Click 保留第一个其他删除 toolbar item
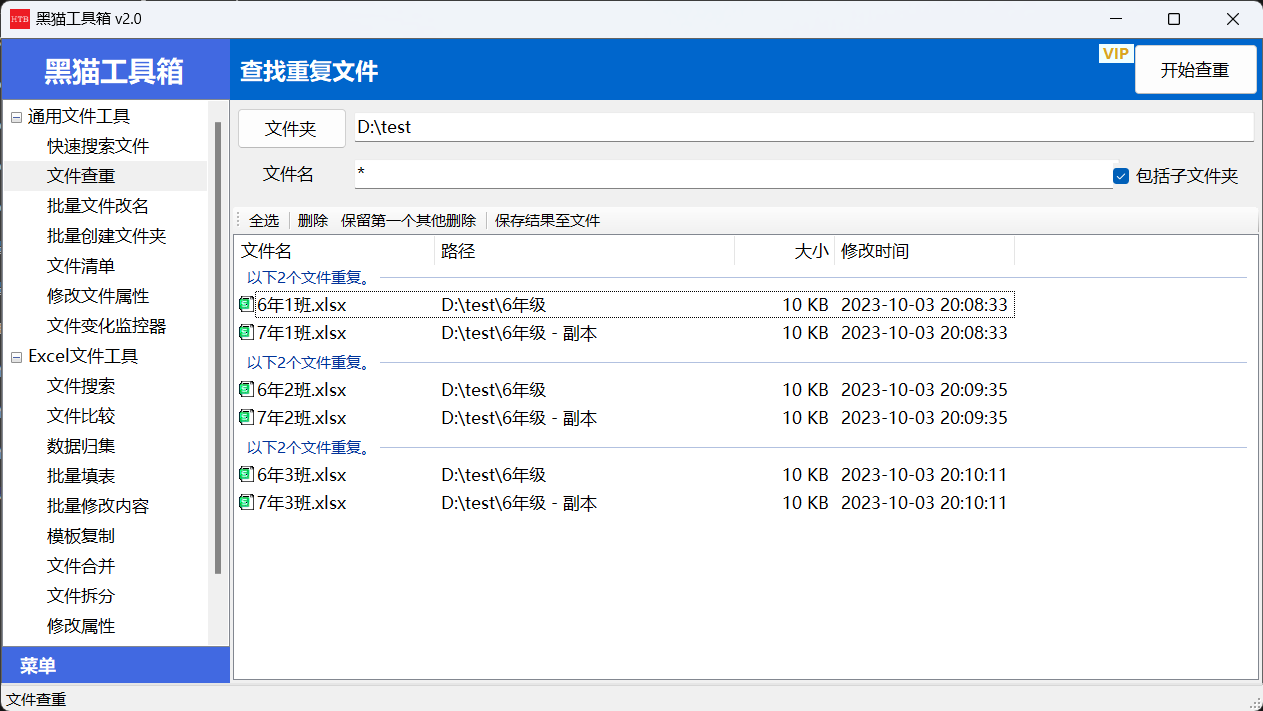The image size is (1263, 711). coord(408,220)
